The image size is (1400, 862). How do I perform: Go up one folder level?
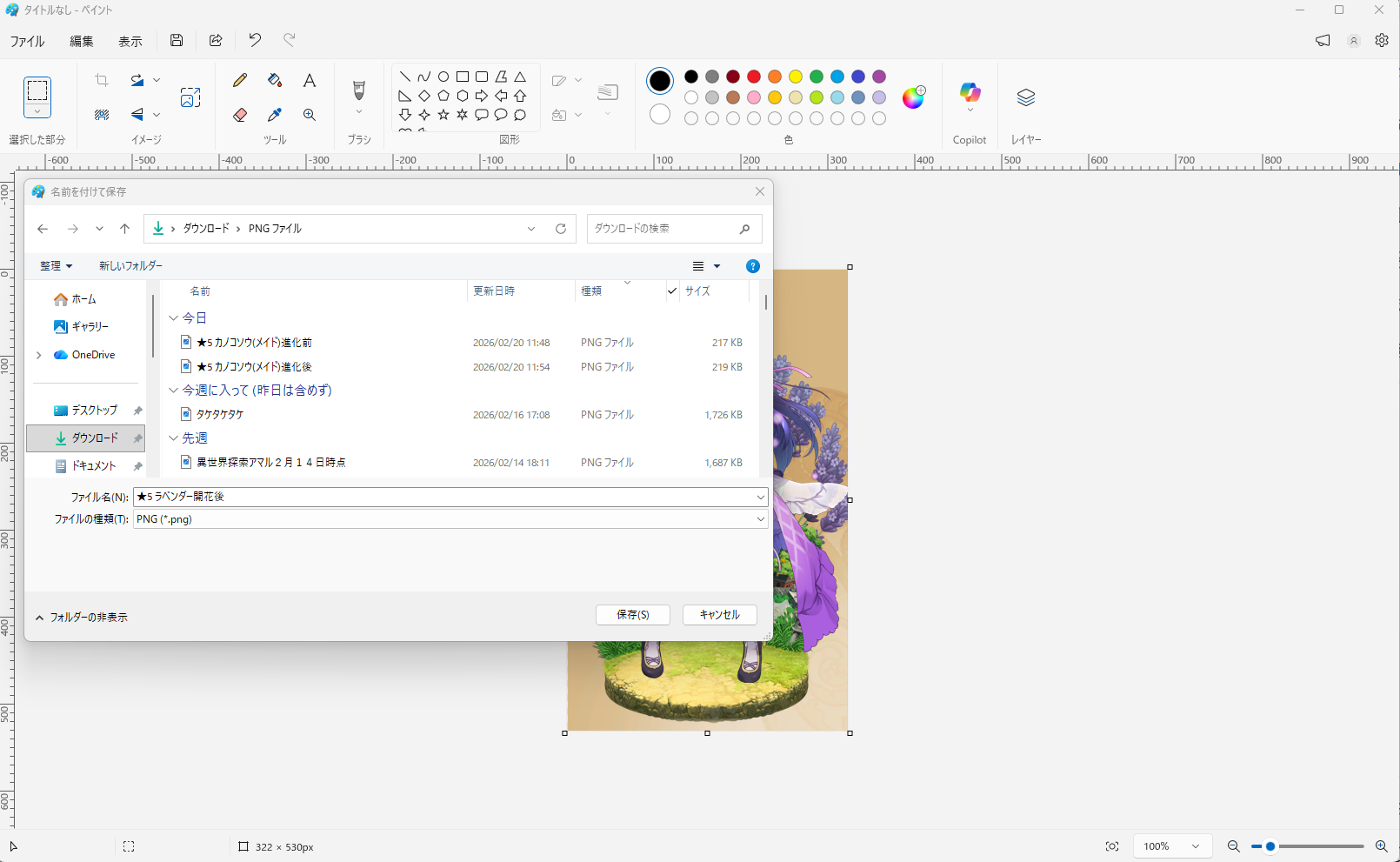pos(125,229)
